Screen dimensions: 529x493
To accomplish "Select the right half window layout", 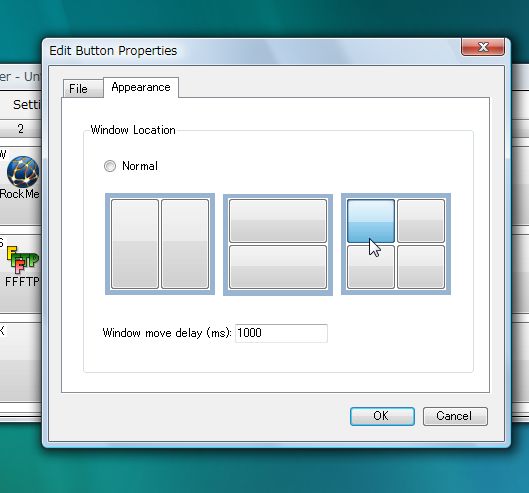I will tap(185, 244).
